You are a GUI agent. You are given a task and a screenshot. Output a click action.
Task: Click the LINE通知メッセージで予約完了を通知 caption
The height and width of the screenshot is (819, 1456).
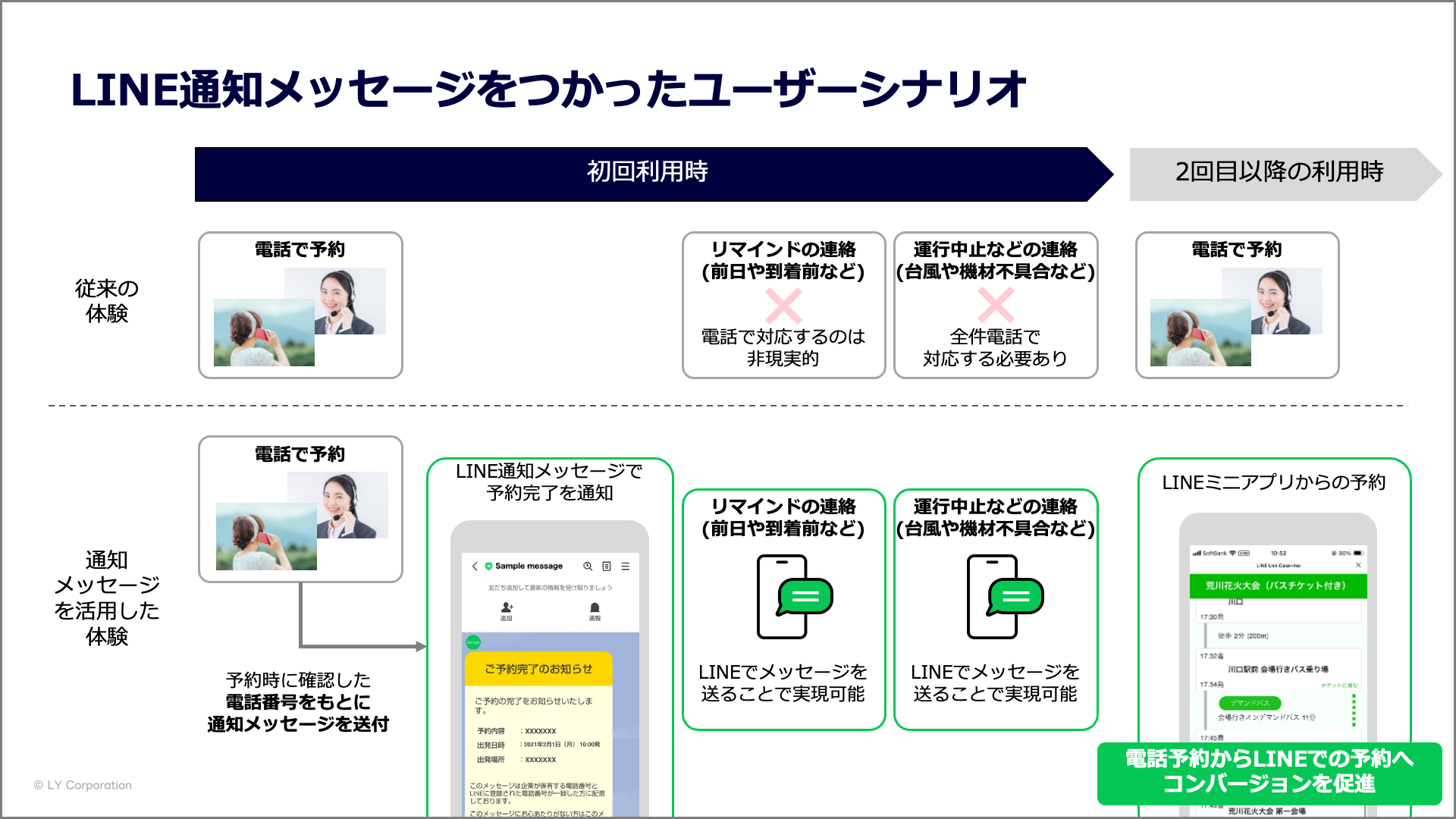click(x=549, y=482)
